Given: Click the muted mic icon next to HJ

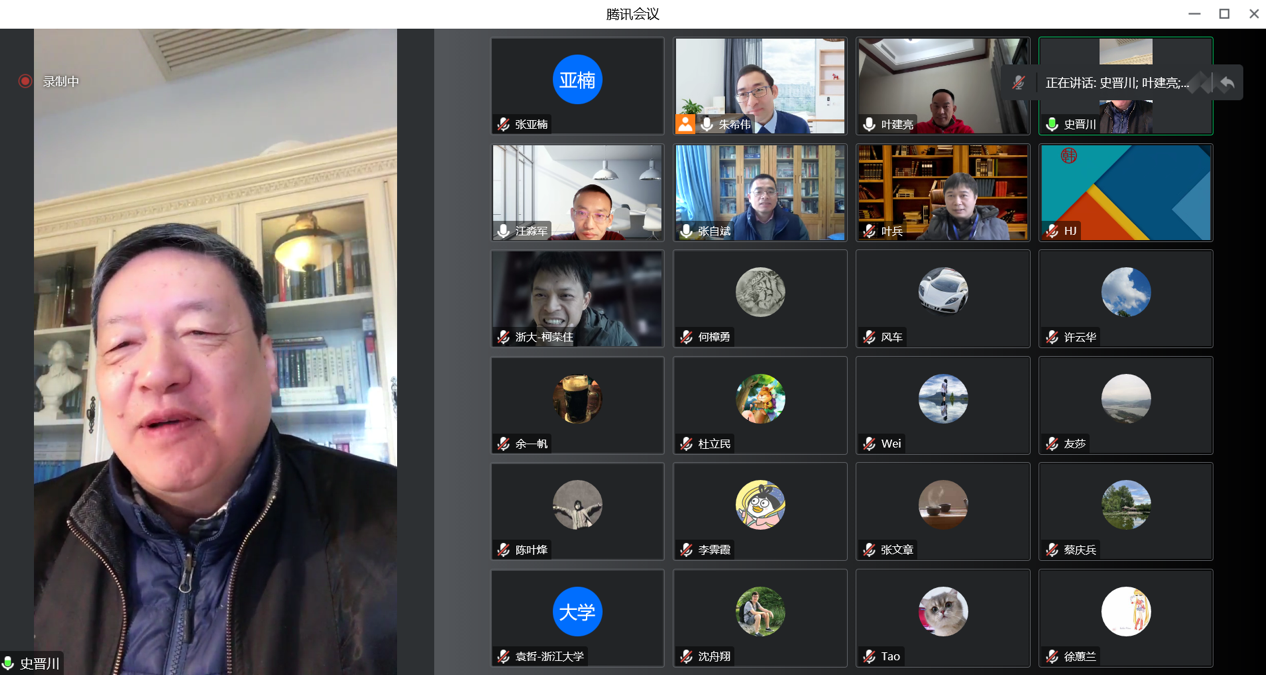Looking at the screenshot, I should tap(1052, 231).
